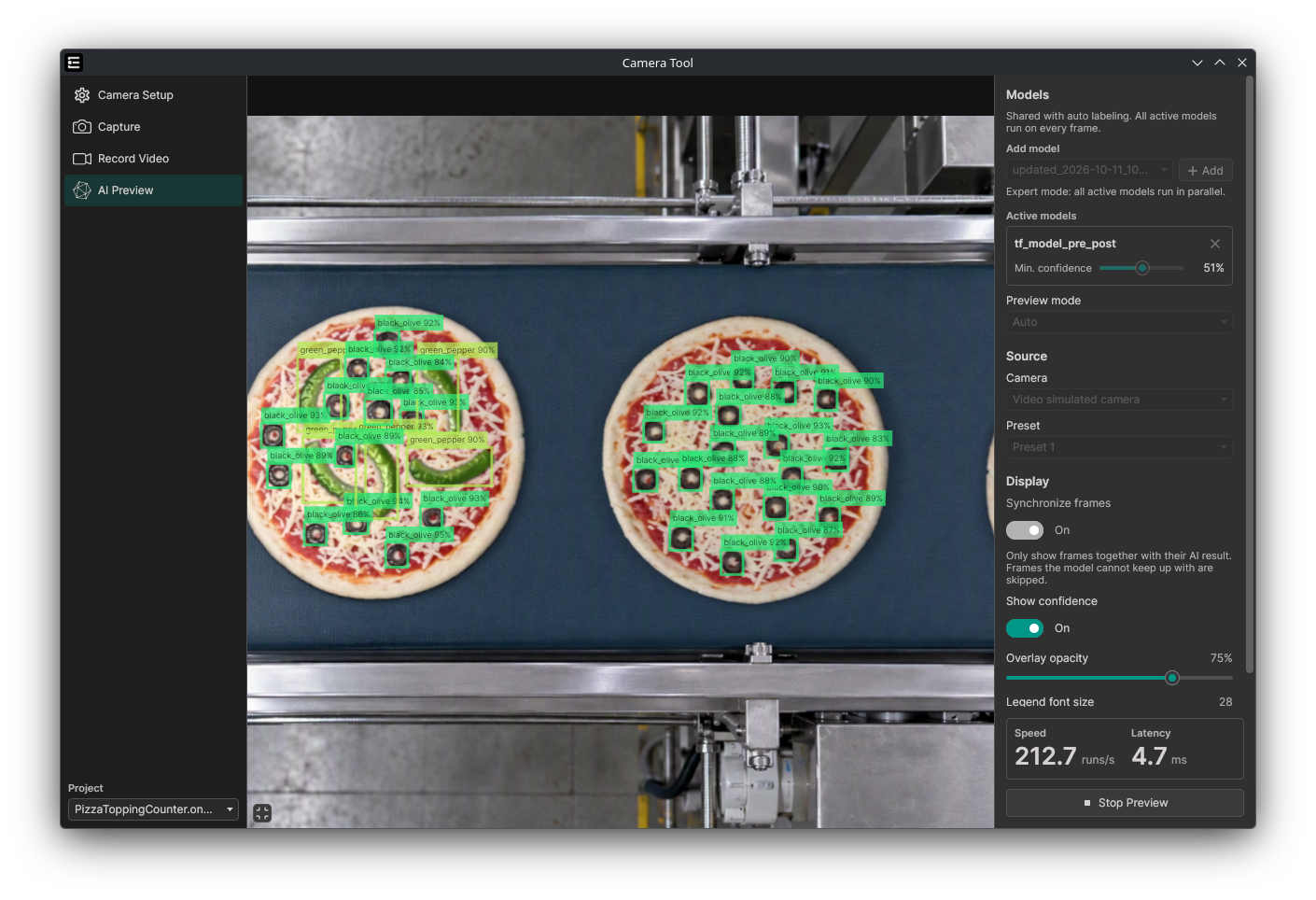Go to the Record Video page
This screenshot has width=1316, height=900.
[x=154, y=159]
